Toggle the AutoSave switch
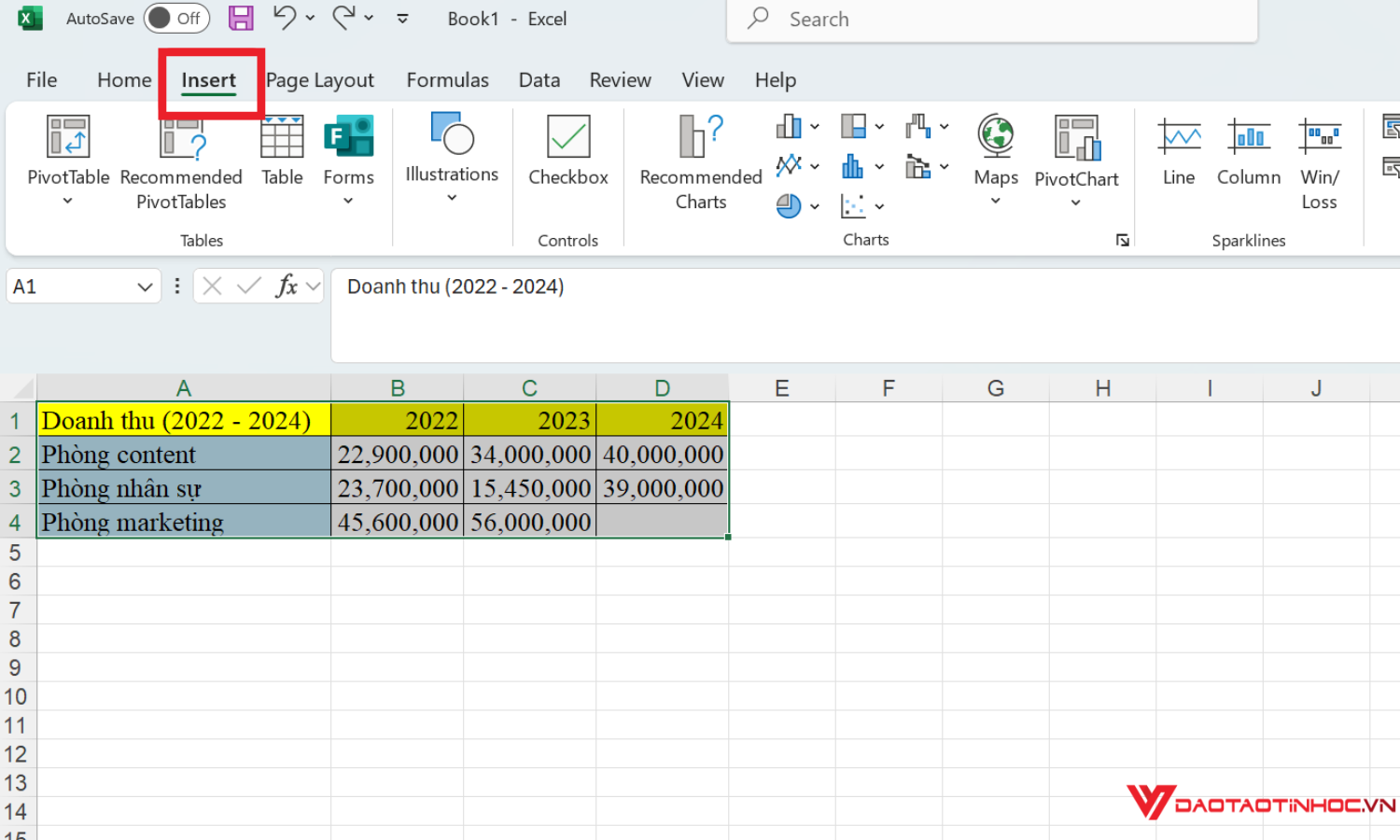The height and width of the screenshot is (840, 1400). 176,19
